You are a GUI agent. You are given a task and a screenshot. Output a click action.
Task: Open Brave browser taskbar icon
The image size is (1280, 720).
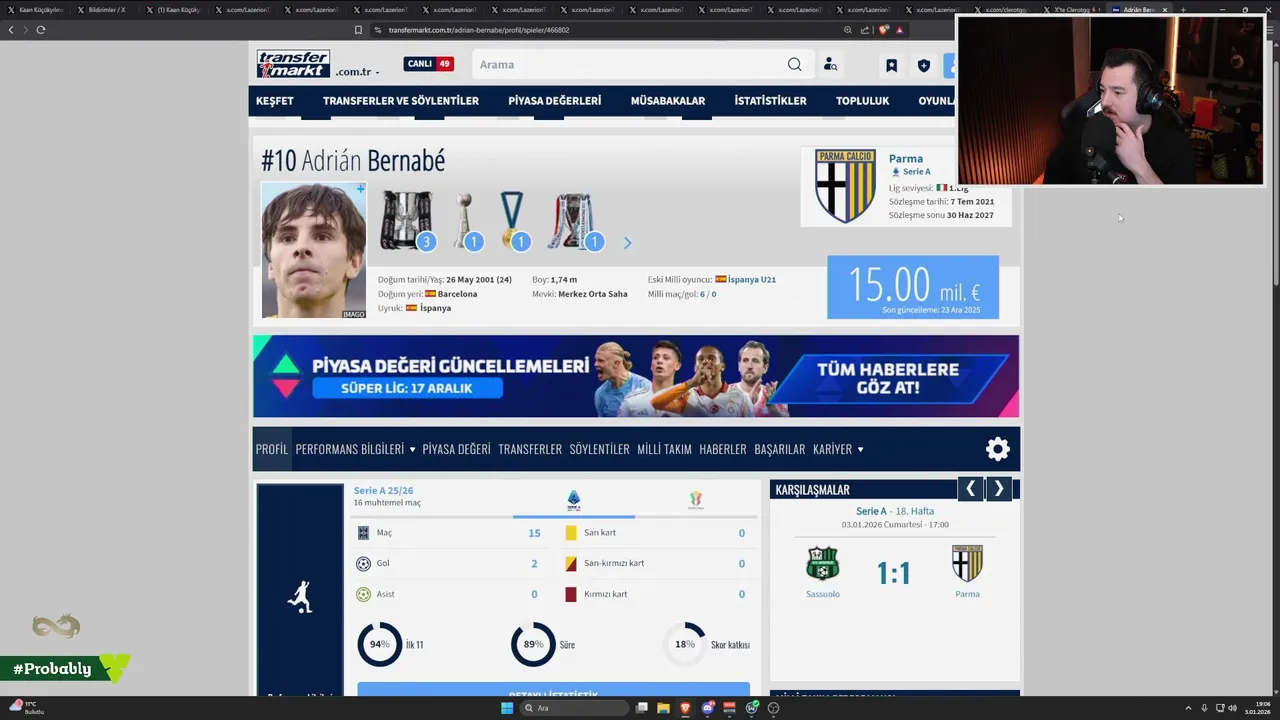(x=685, y=708)
